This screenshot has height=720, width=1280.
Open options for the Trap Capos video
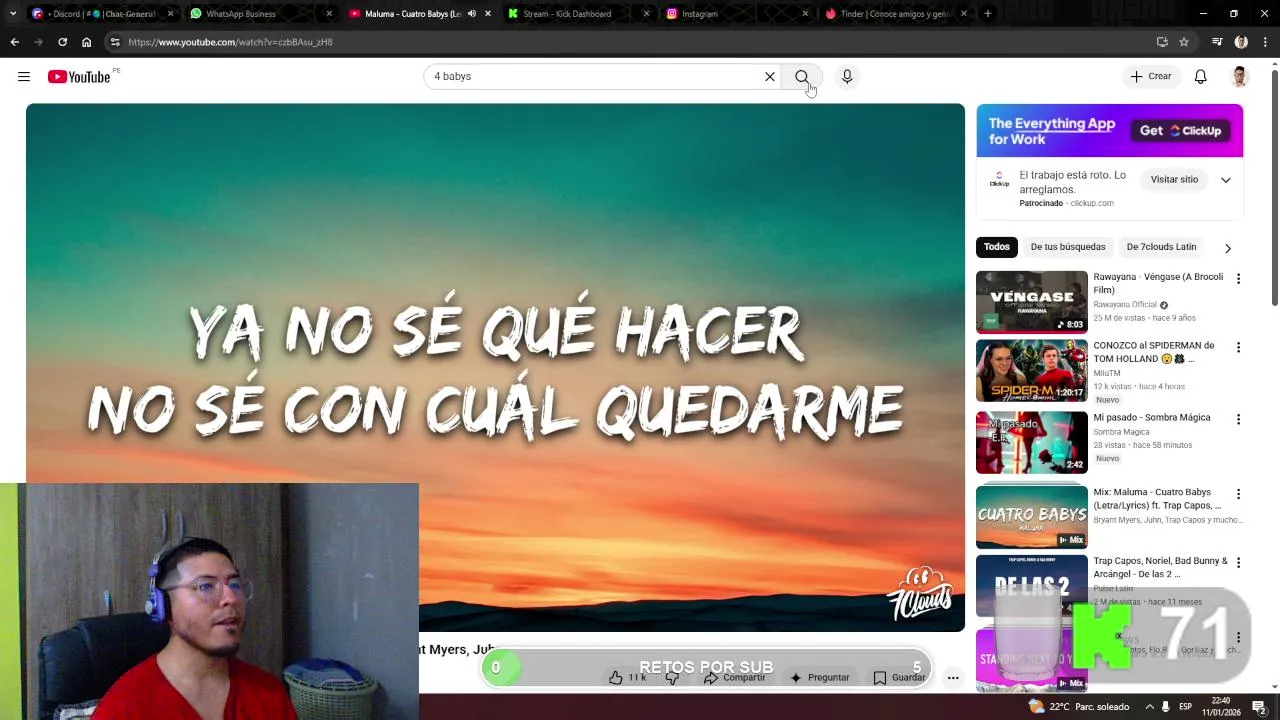pos(1238,563)
